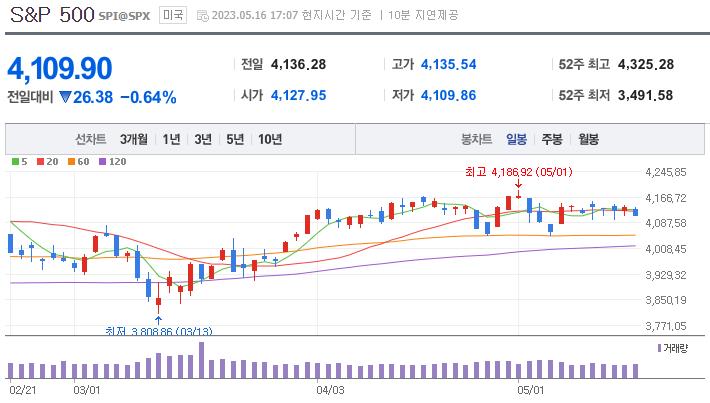Click the 선차트 label
This screenshot has height=403, width=710.
(x=91, y=139)
